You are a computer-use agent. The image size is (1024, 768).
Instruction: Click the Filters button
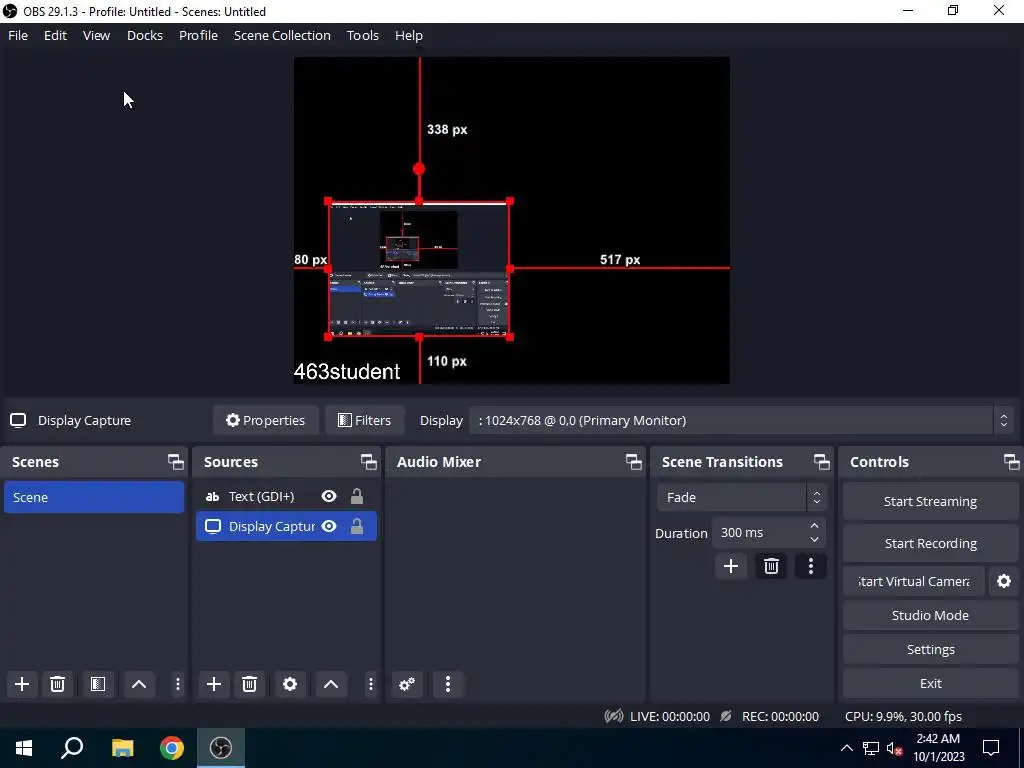364,420
